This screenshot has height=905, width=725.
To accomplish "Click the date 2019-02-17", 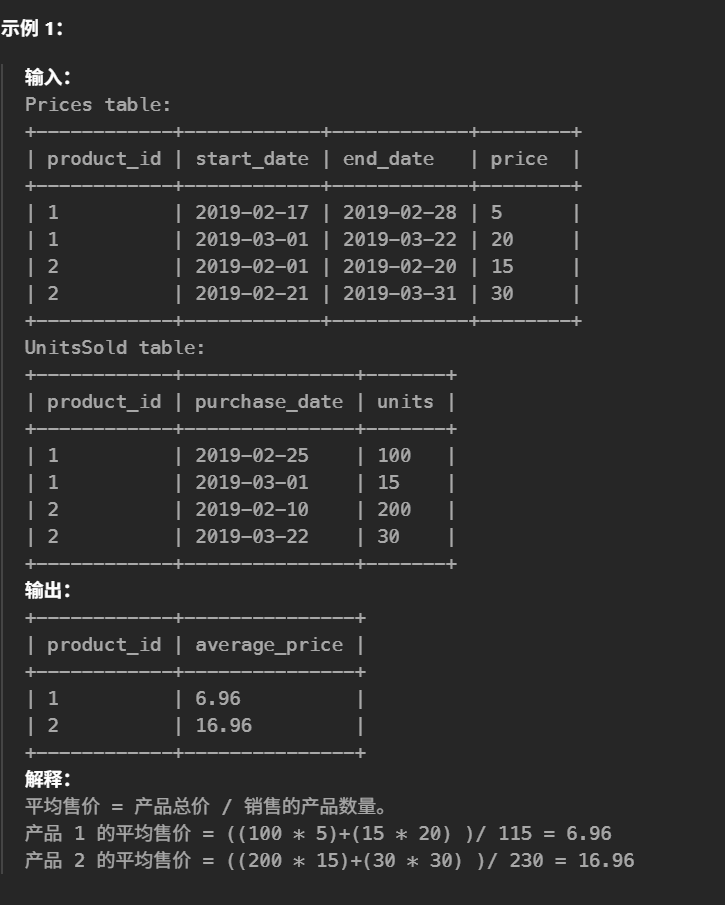I will [252, 213].
